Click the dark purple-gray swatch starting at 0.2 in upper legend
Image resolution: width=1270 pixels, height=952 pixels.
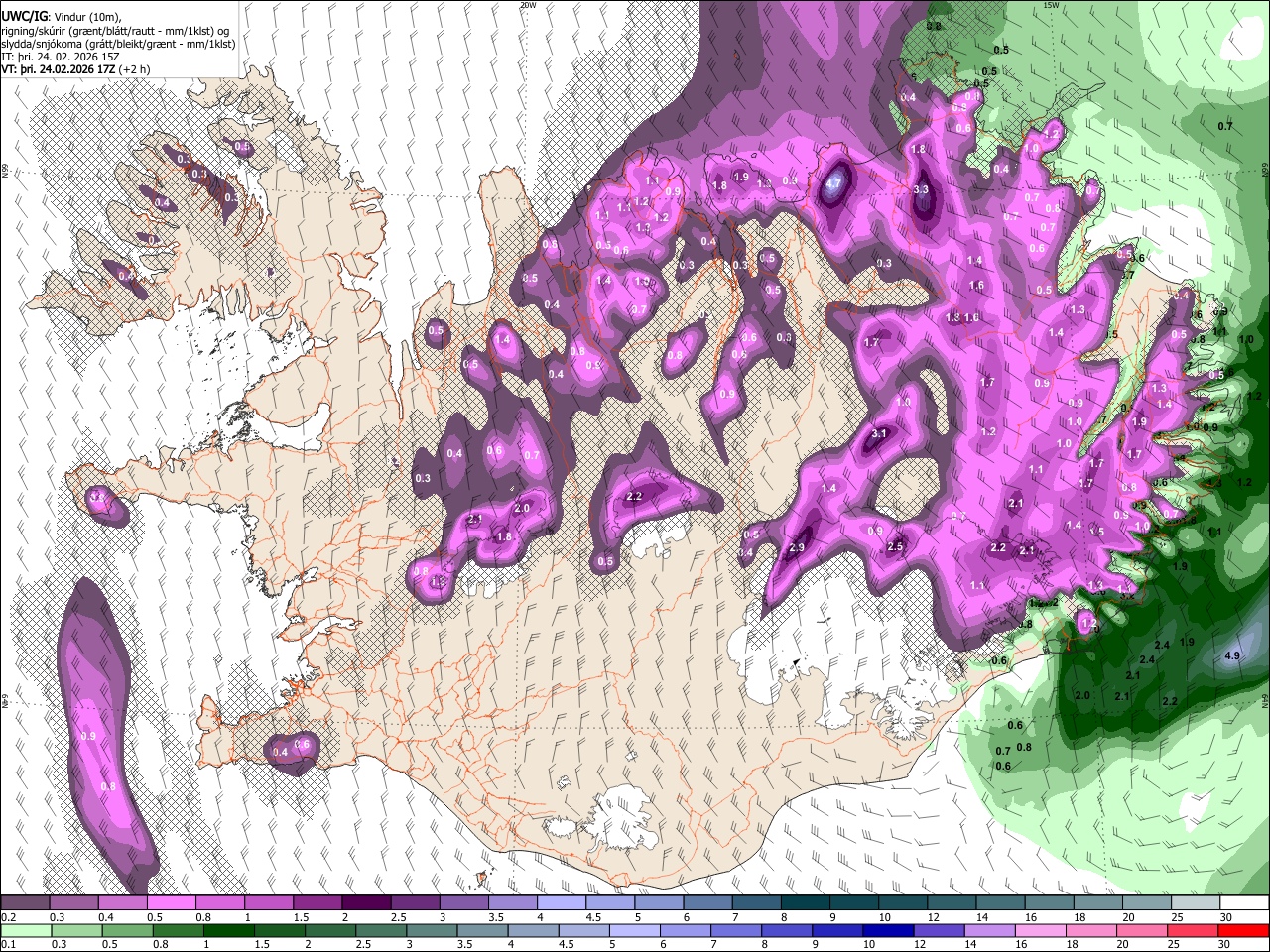25,902
